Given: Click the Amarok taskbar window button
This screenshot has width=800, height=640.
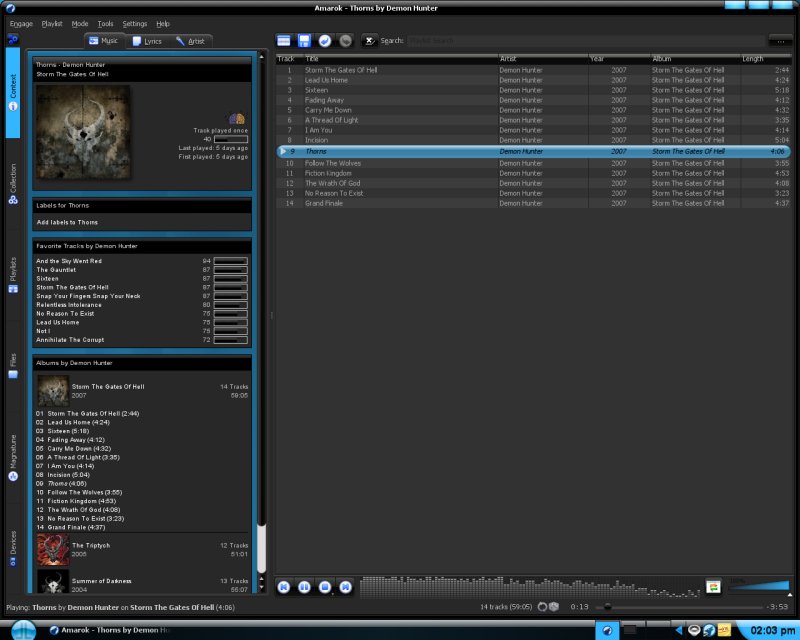Looking at the screenshot, I should [x=110, y=630].
